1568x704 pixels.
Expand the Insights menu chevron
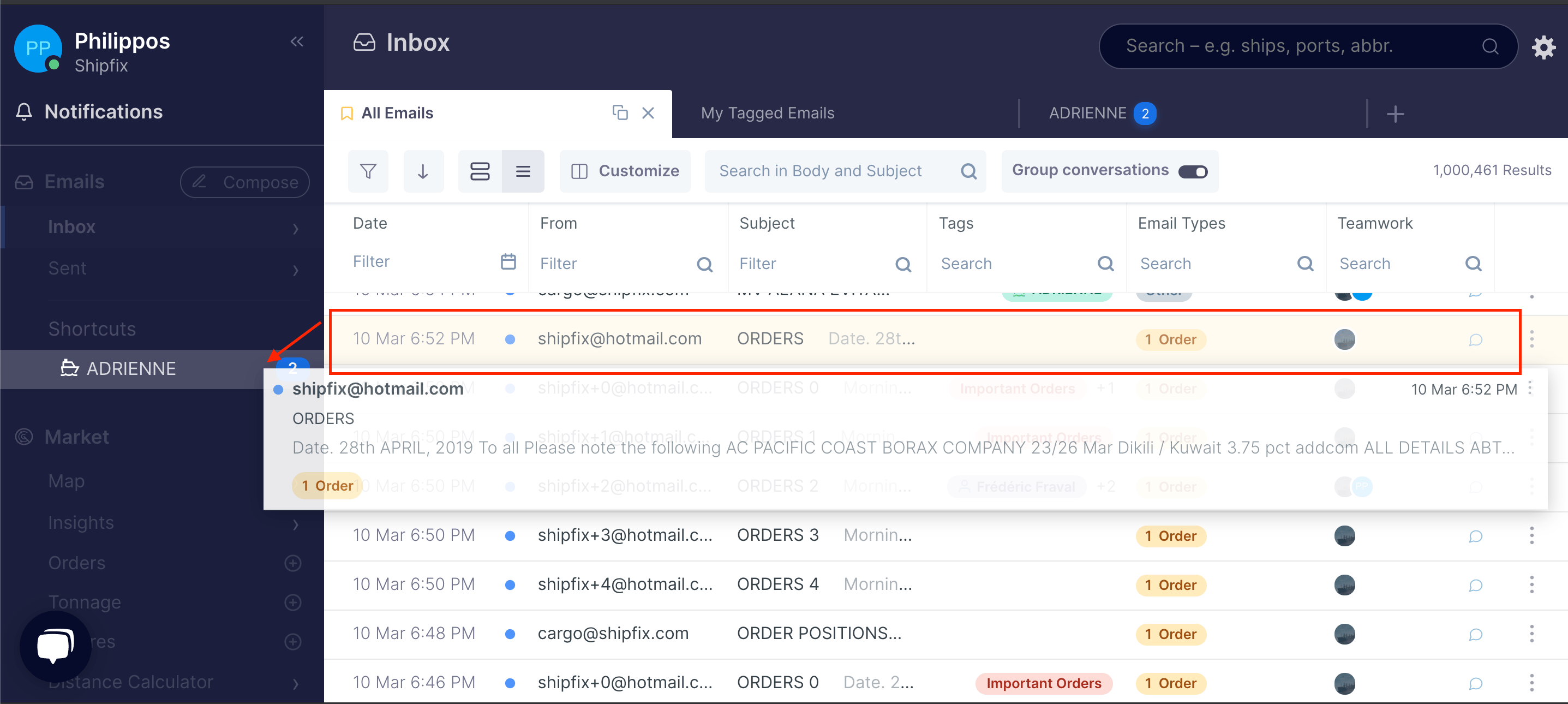point(296,524)
